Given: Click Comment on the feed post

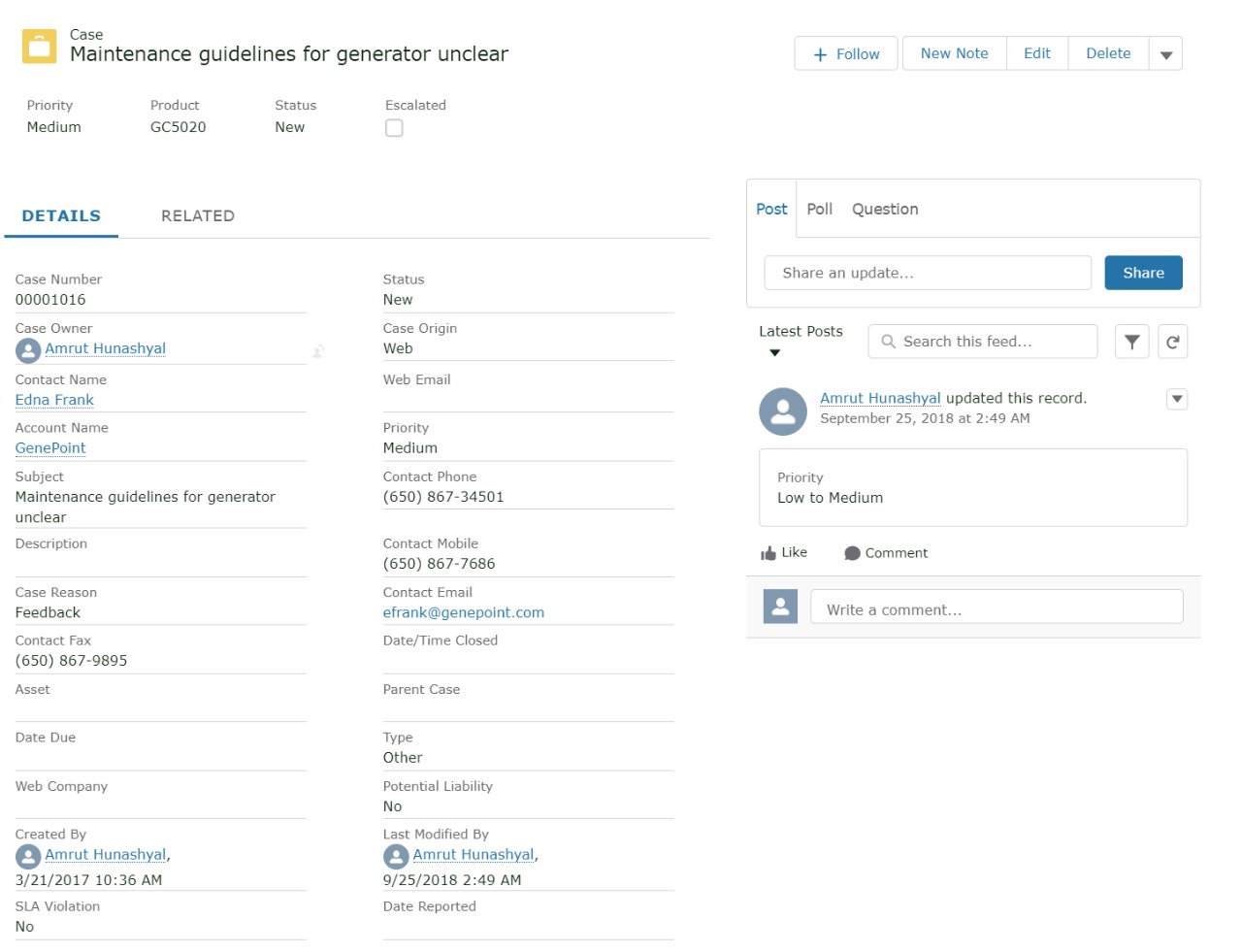Looking at the screenshot, I should [x=886, y=553].
